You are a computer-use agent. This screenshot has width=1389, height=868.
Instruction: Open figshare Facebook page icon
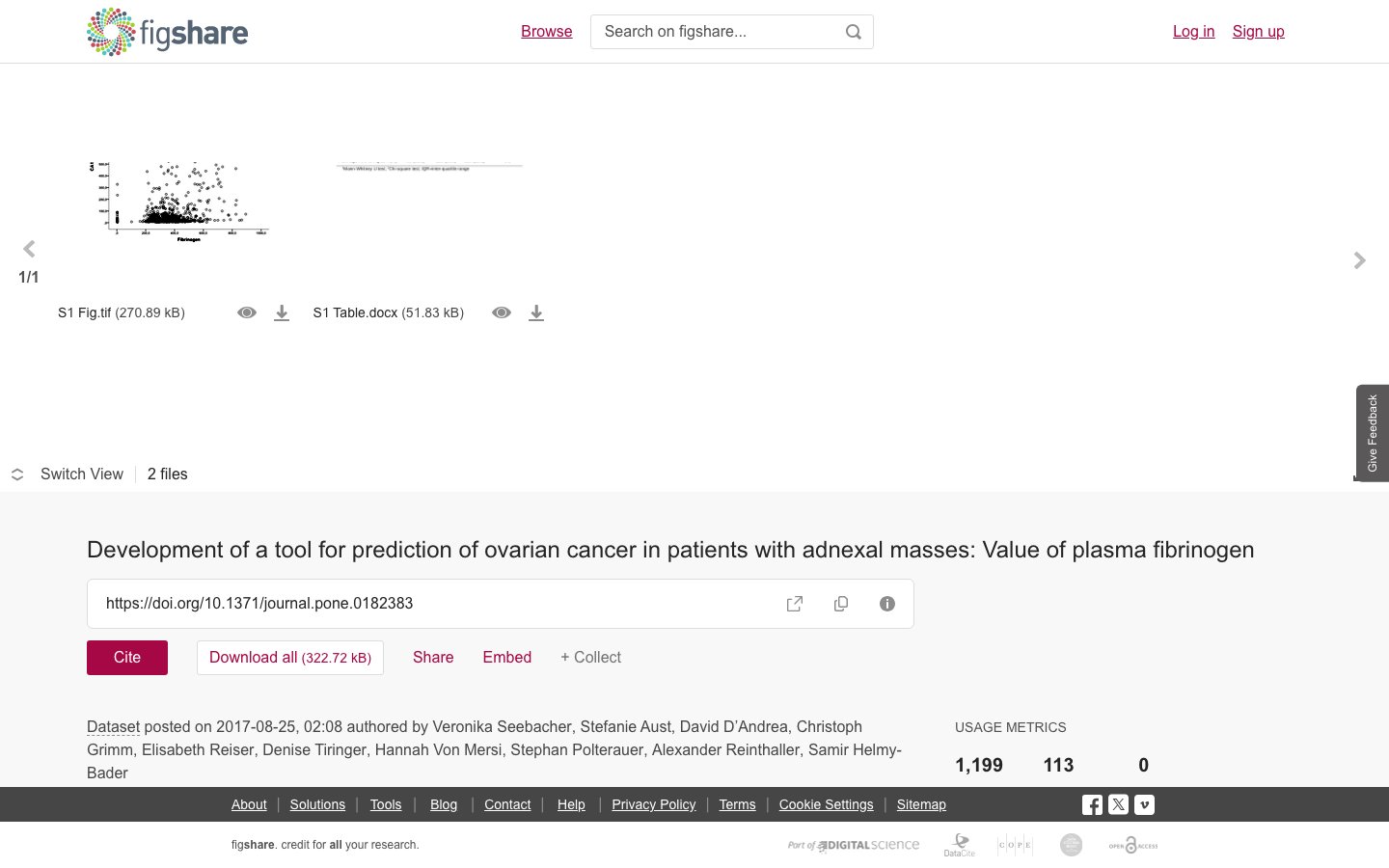click(x=1092, y=804)
